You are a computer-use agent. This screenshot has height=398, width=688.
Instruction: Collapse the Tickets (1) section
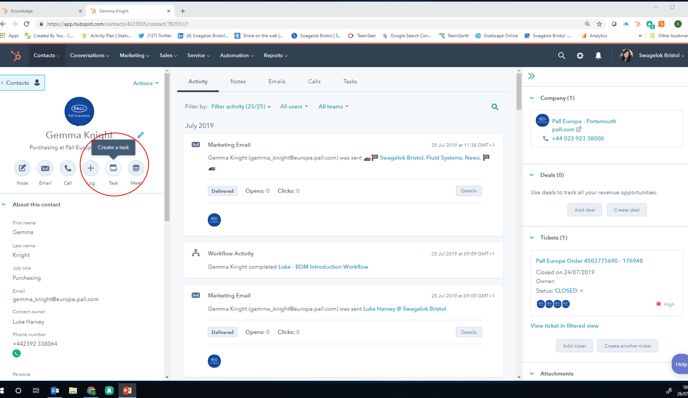click(532, 237)
